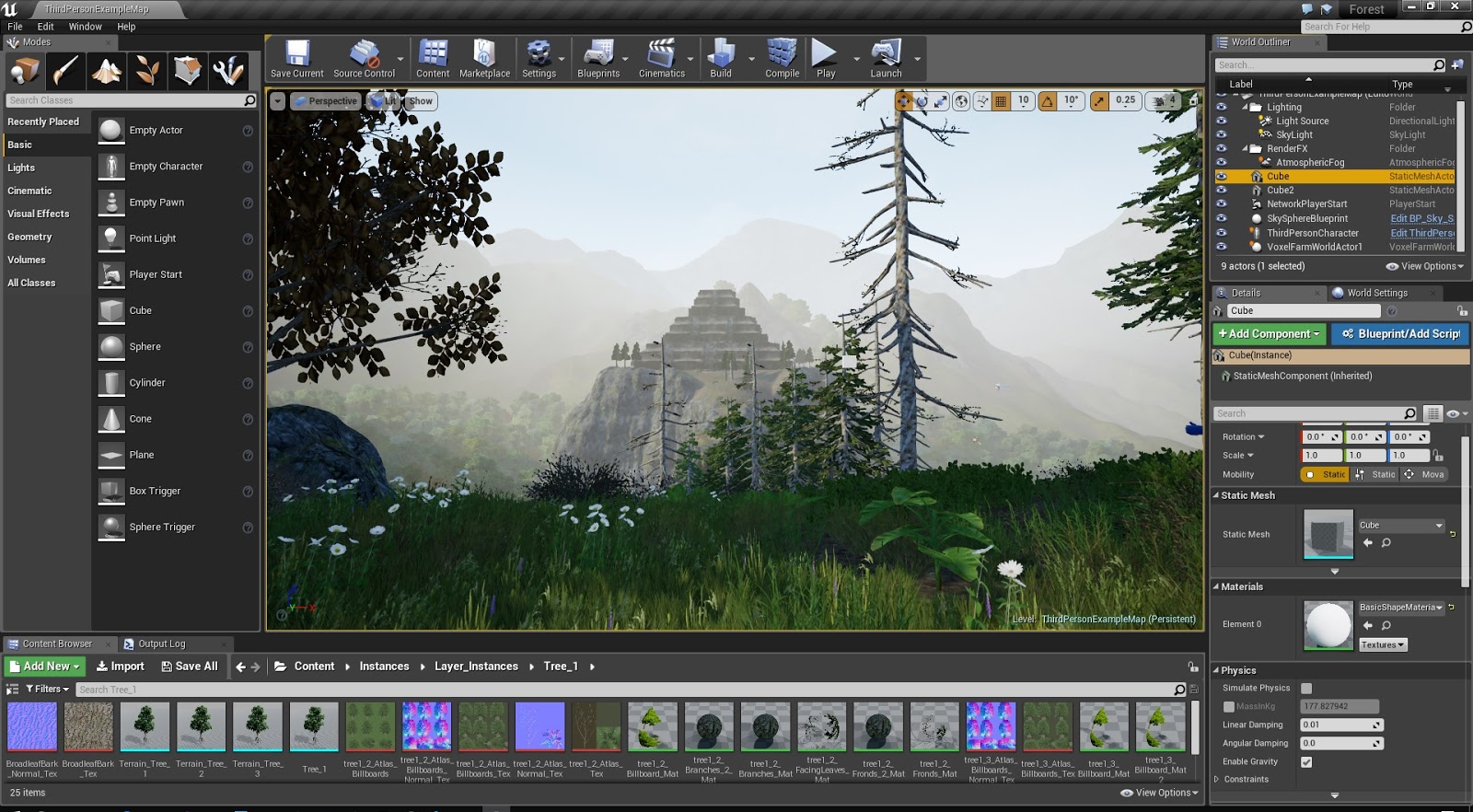
Task: Click the Angular Damping value field
Action: [x=1342, y=744]
